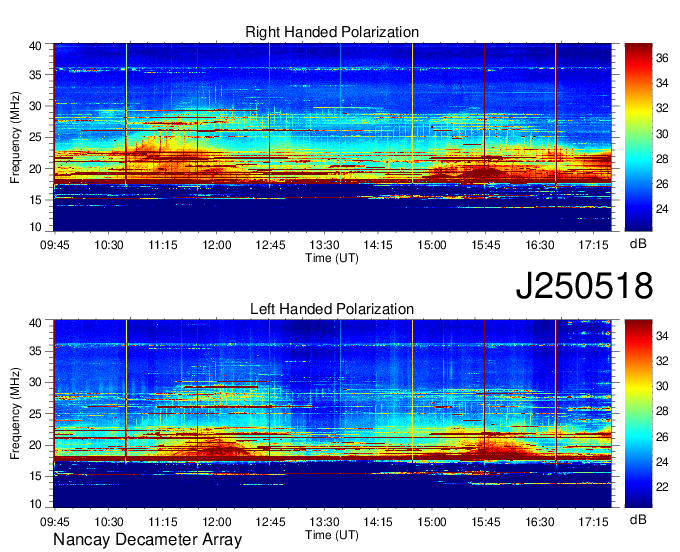Select the J250518 observation label
The height and width of the screenshot is (552, 680).
pyautogui.click(x=584, y=286)
